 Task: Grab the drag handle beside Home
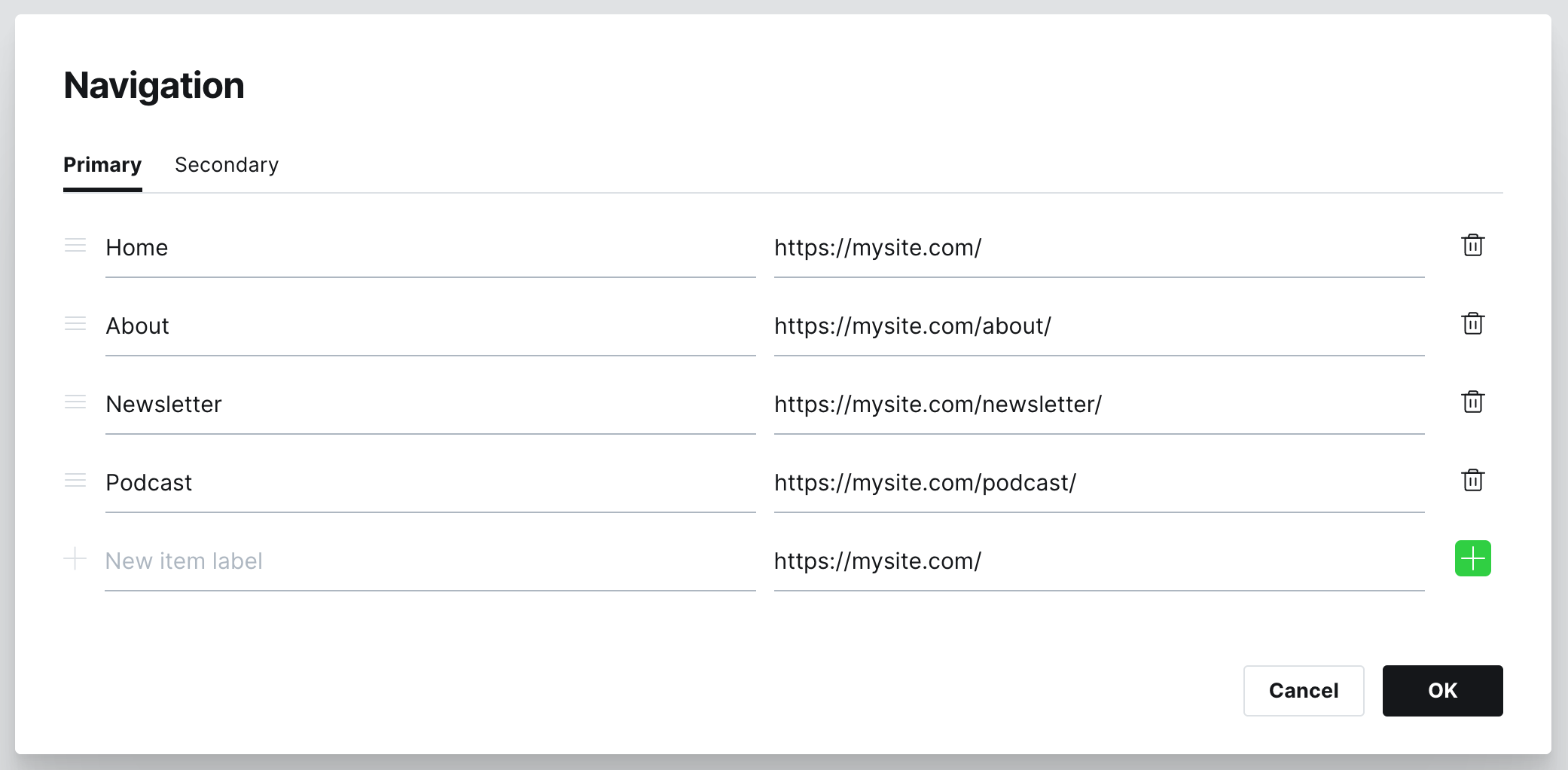(75, 246)
